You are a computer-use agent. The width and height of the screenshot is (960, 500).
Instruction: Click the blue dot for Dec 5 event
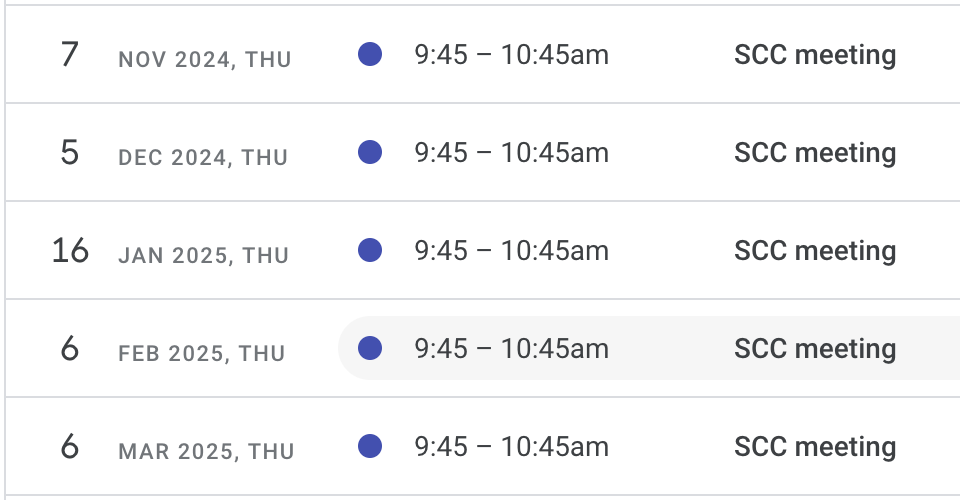pyautogui.click(x=370, y=152)
